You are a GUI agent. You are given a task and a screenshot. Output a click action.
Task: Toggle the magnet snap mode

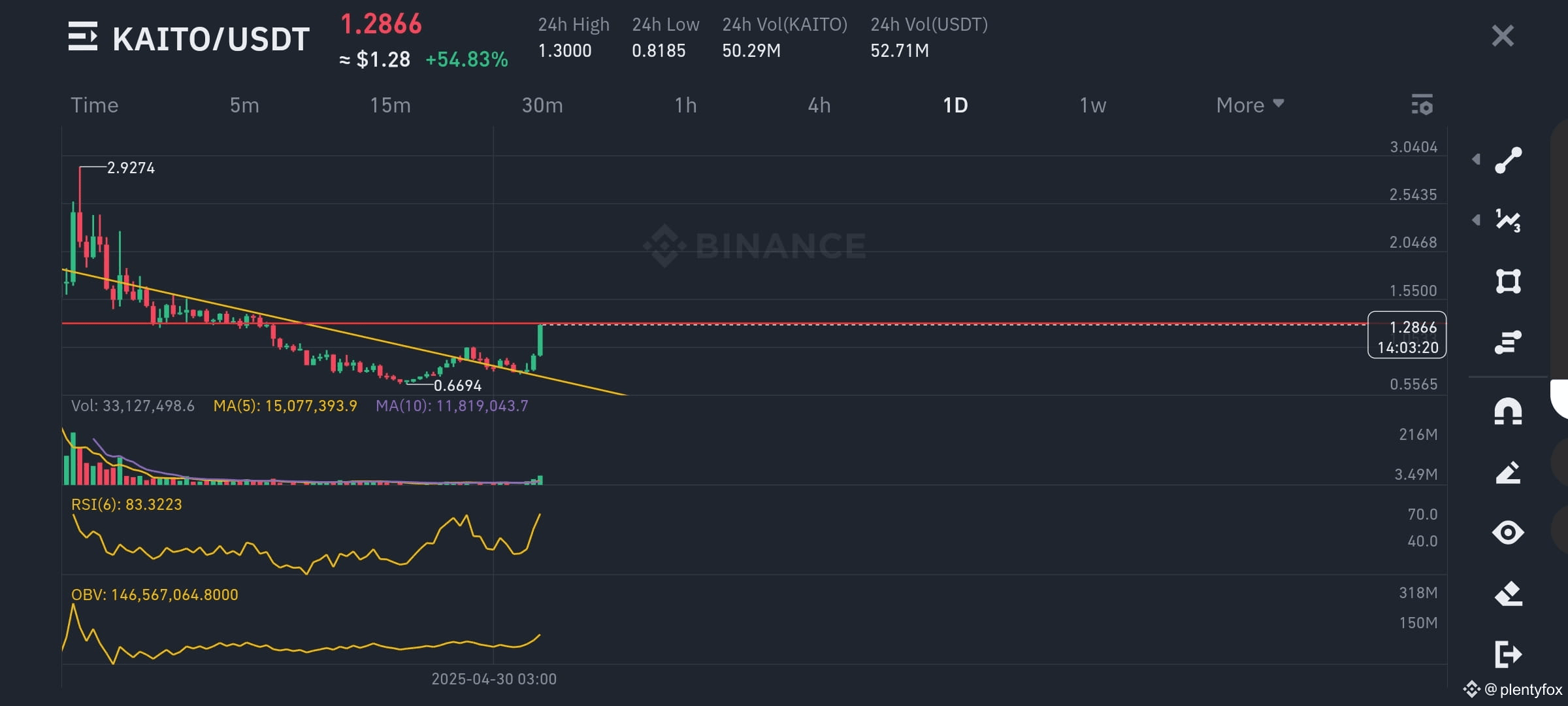point(1508,412)
